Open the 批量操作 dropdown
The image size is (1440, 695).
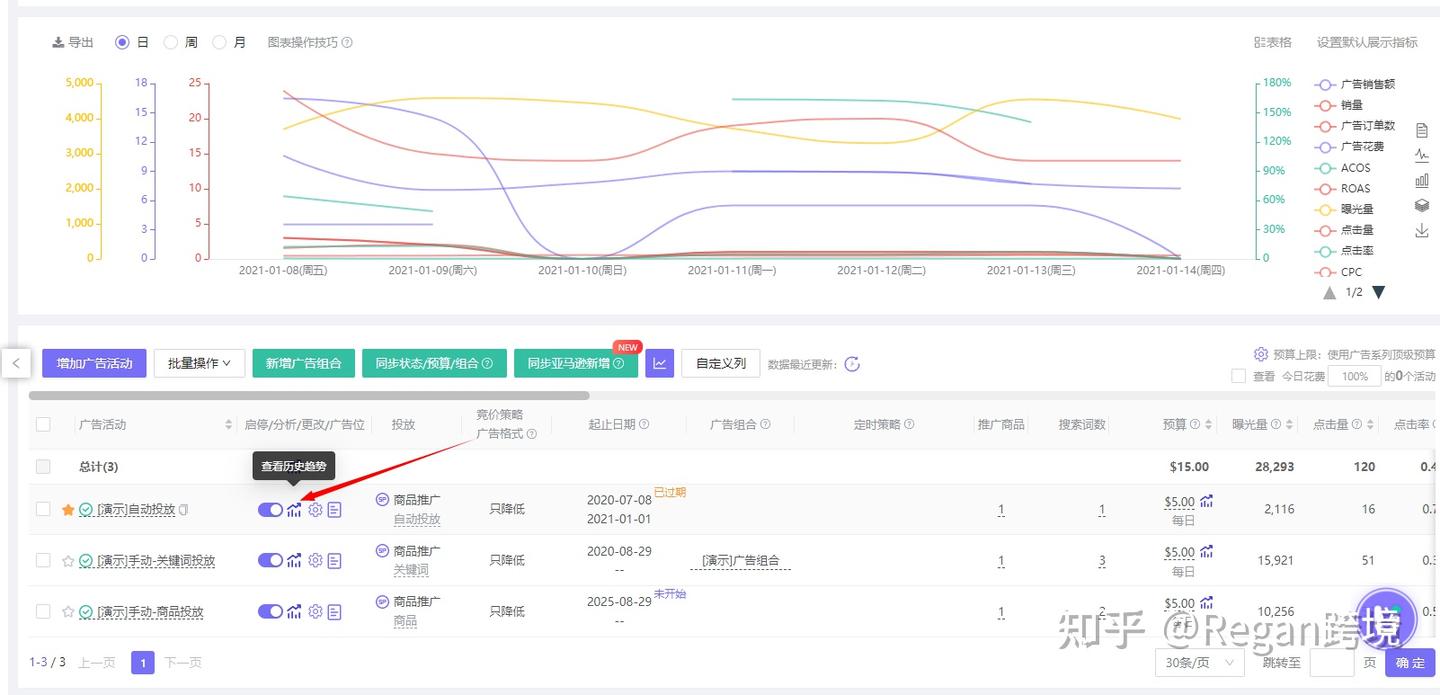(x=199, y=363)
